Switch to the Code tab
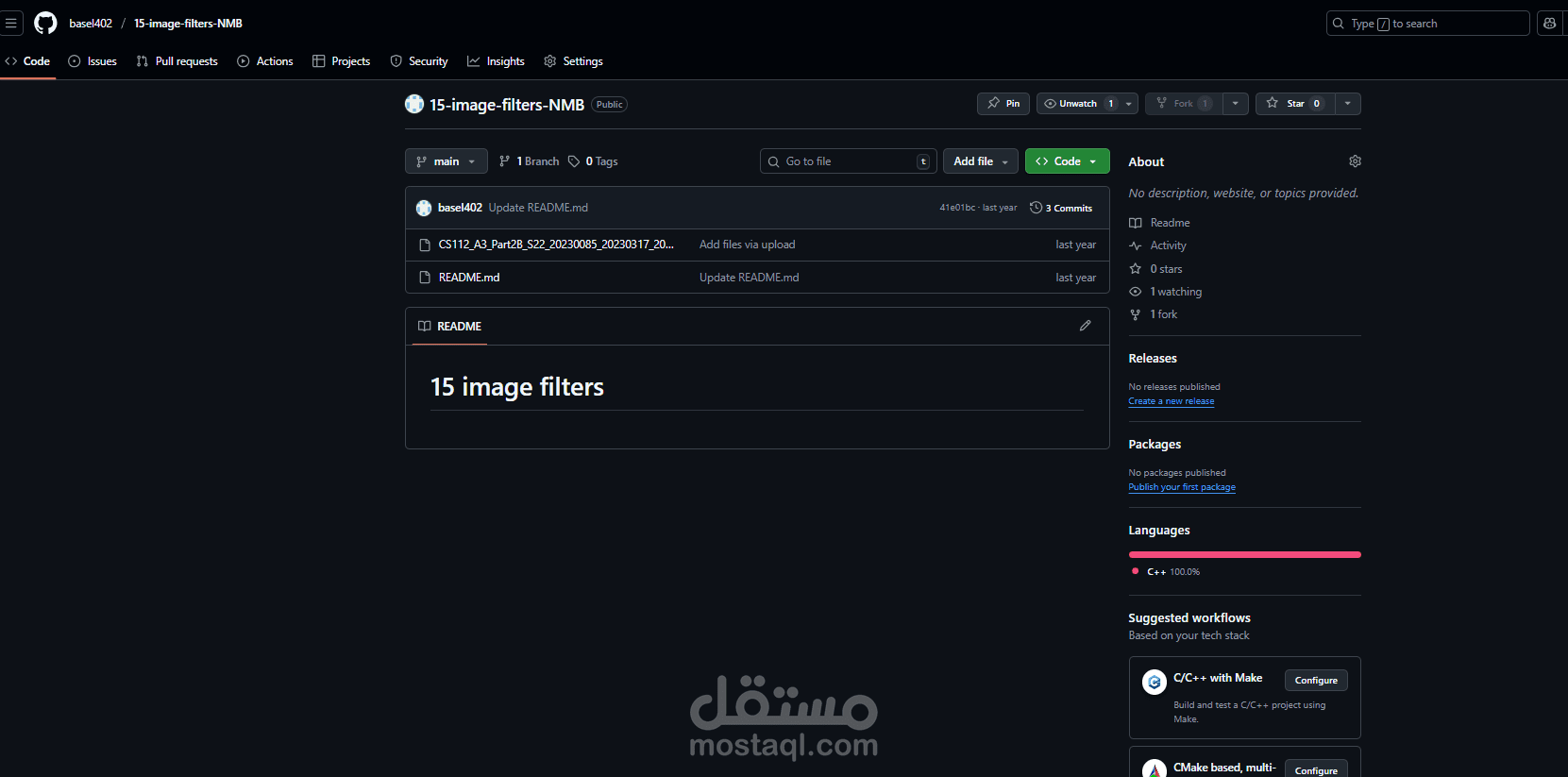The image size is (1568, 777). (27, 61)
